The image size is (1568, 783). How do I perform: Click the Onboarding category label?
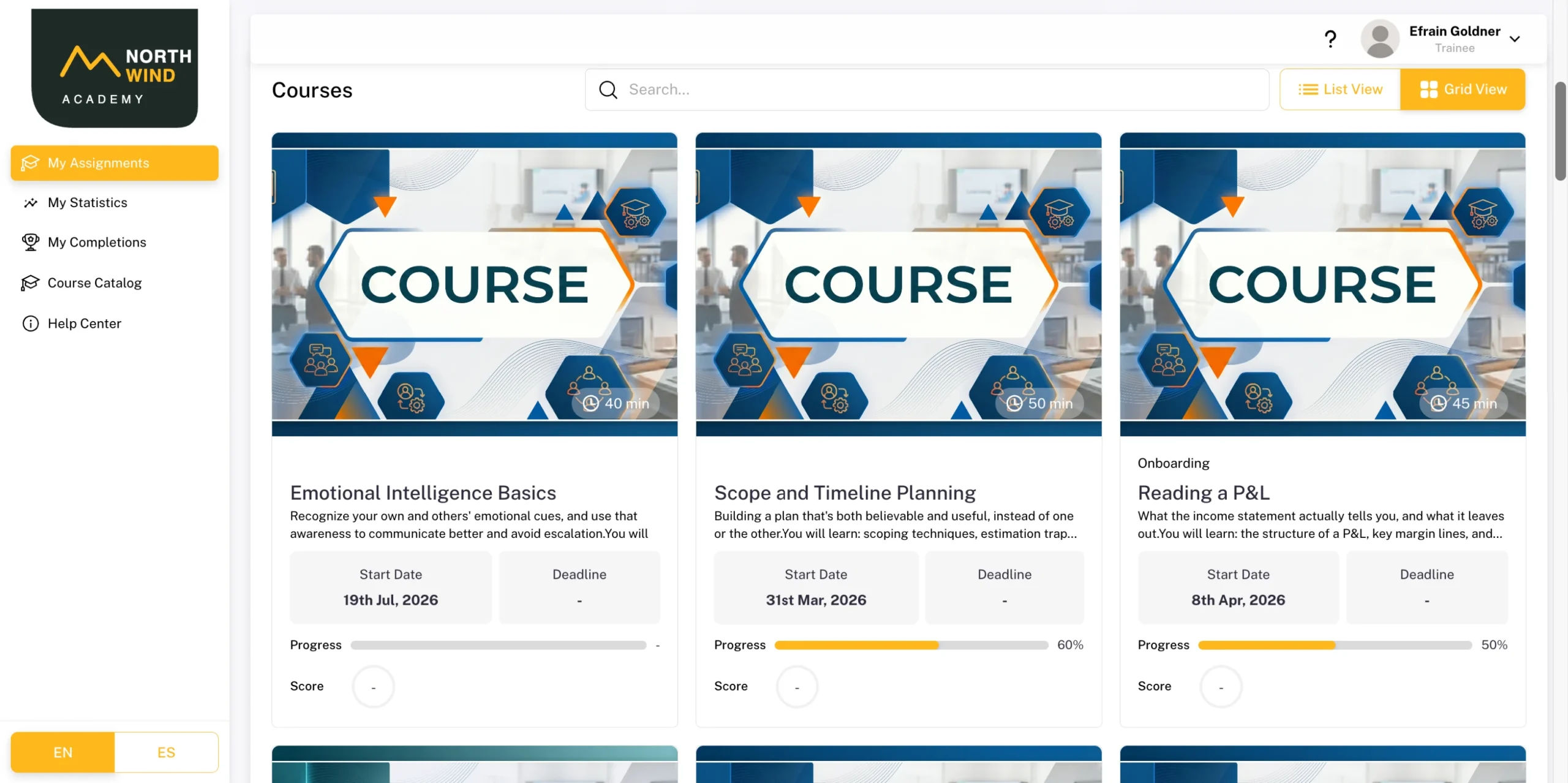(1174, 463)
